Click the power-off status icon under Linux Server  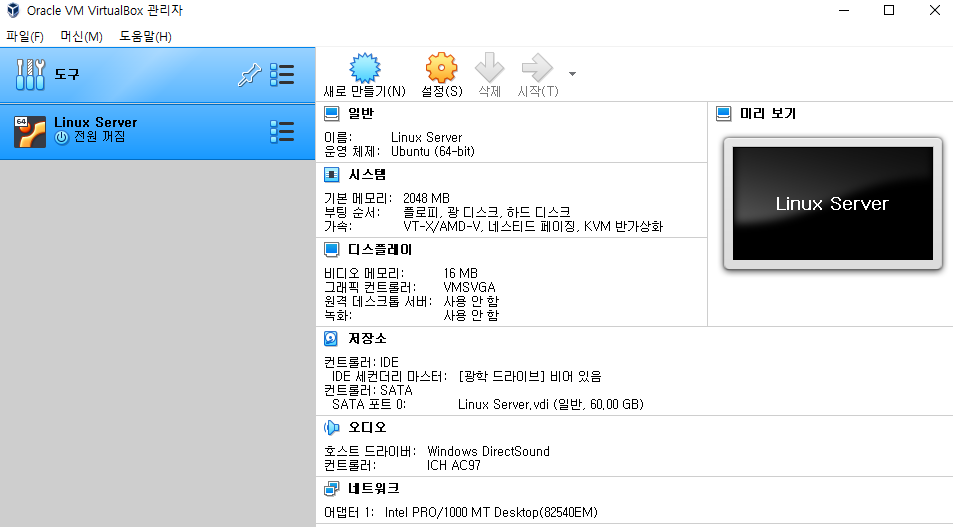tap(61, 137)
